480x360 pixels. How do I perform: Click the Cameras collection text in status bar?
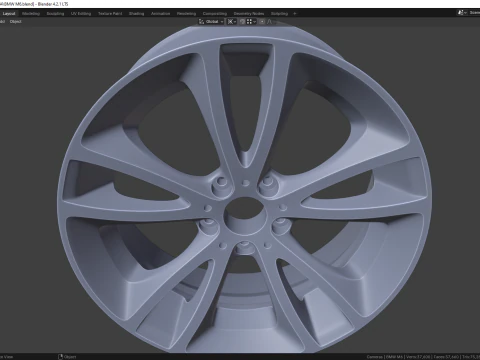click(x=375, y=357)
